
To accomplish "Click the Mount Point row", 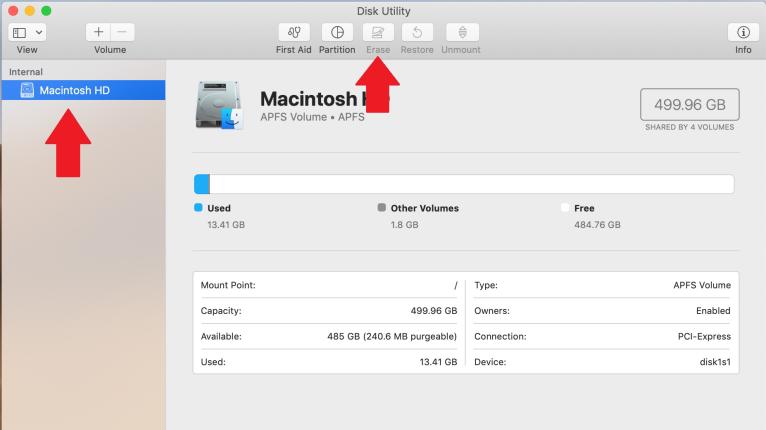I will click(x=329, y=285).
